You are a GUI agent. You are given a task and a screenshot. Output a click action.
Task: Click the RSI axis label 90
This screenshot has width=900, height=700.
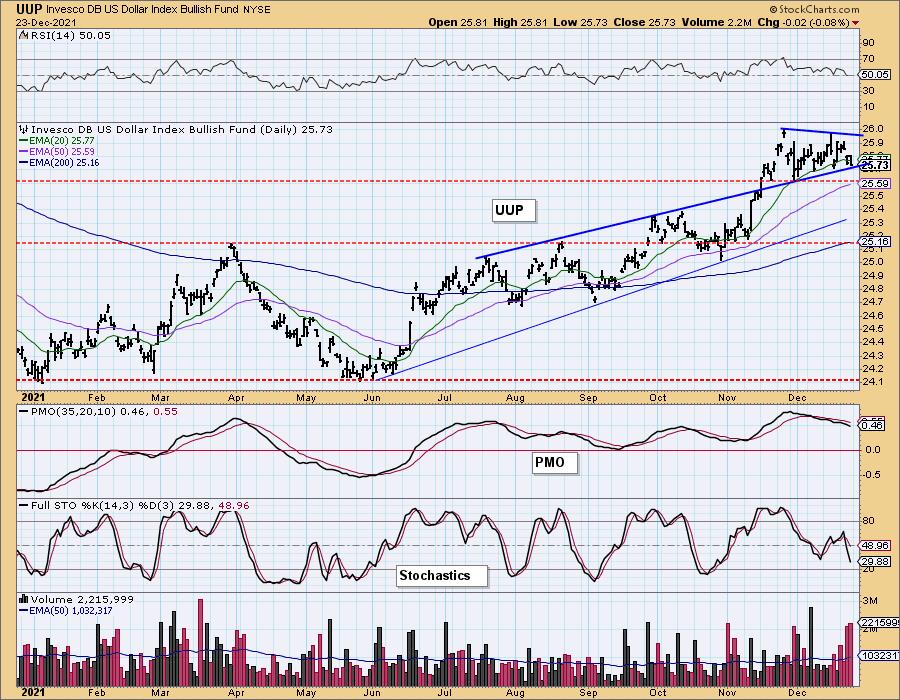pos(868,43)
